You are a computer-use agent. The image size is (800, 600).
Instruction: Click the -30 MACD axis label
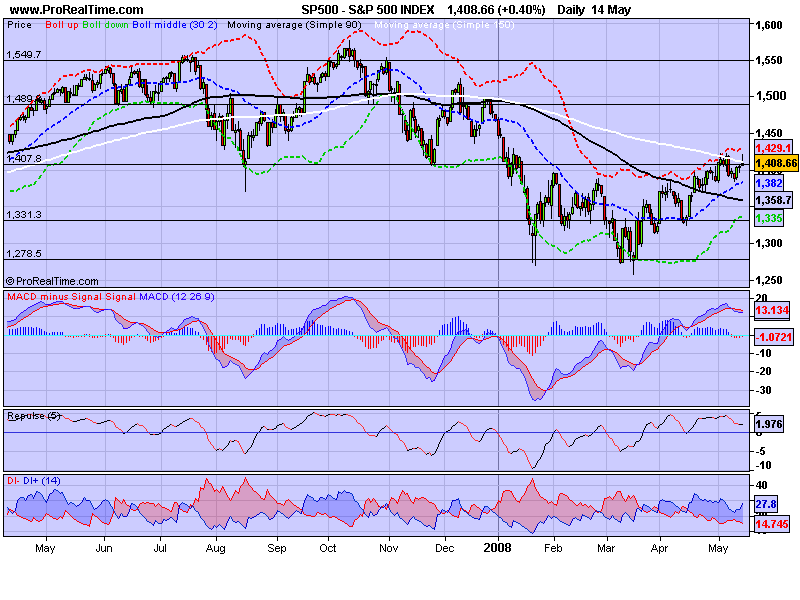coord(764,391)
